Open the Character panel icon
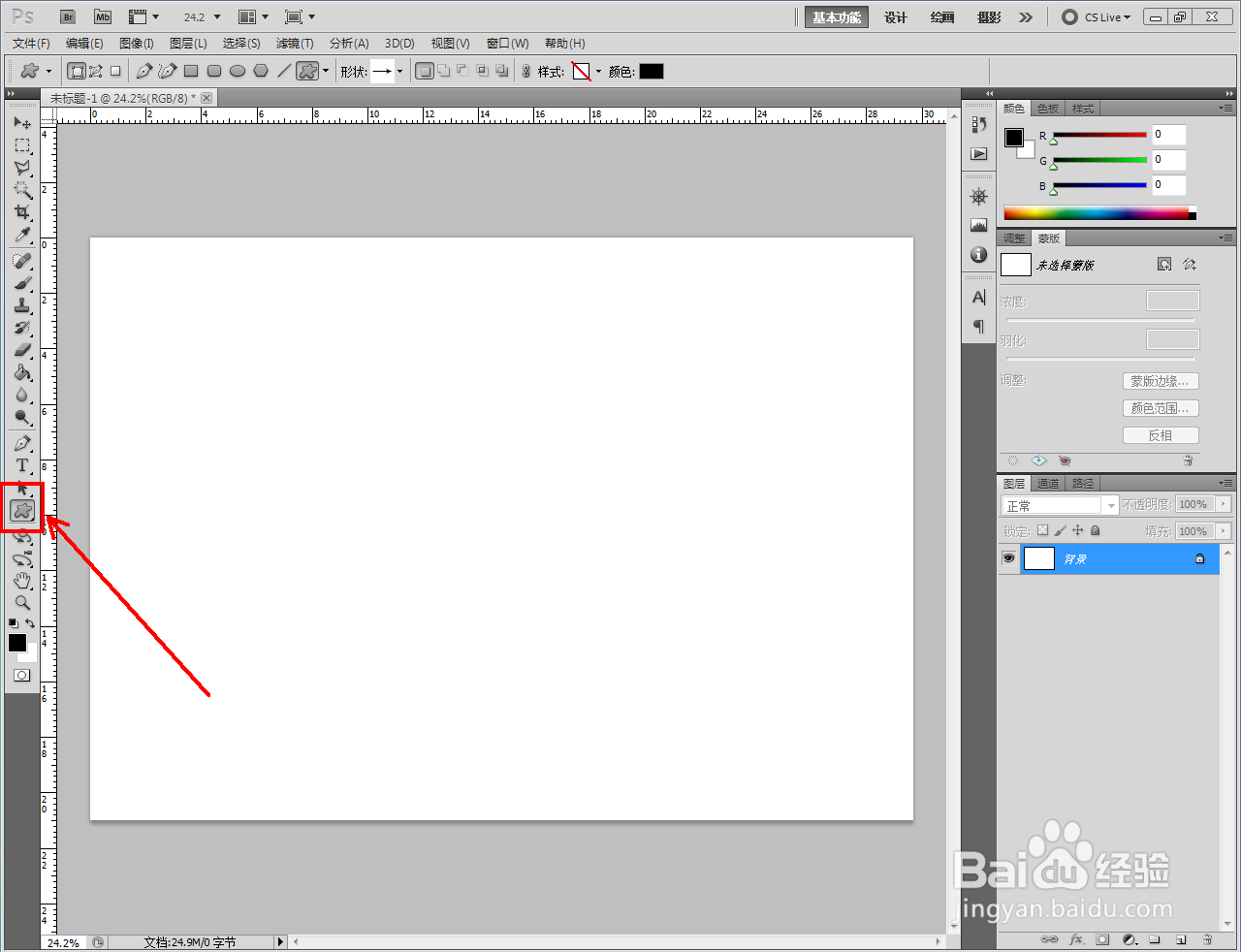The height and width of the screenshot is (952, 1241). pos(979,298)
